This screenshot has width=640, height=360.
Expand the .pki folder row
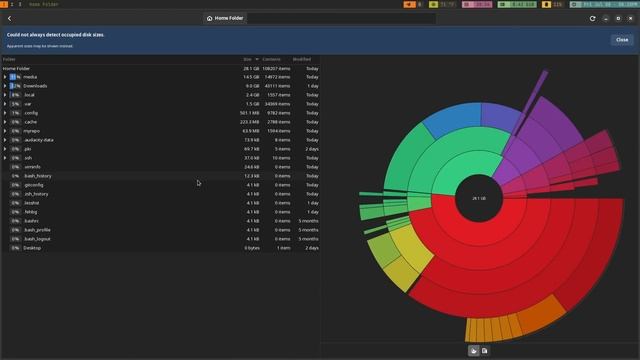5,149
